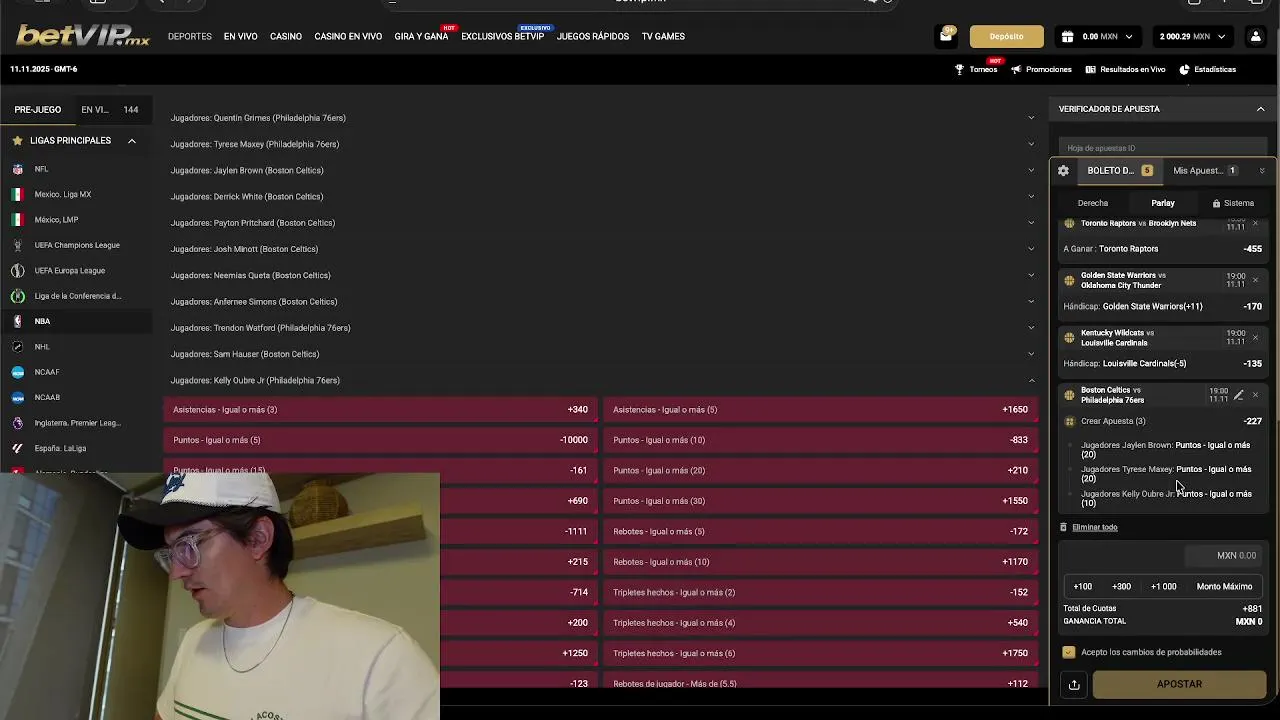This screenshot has height=720, width=1280.
Task: Edit the Boston Celtics bet builder pencil
Action: click(x=1238, y=395)
